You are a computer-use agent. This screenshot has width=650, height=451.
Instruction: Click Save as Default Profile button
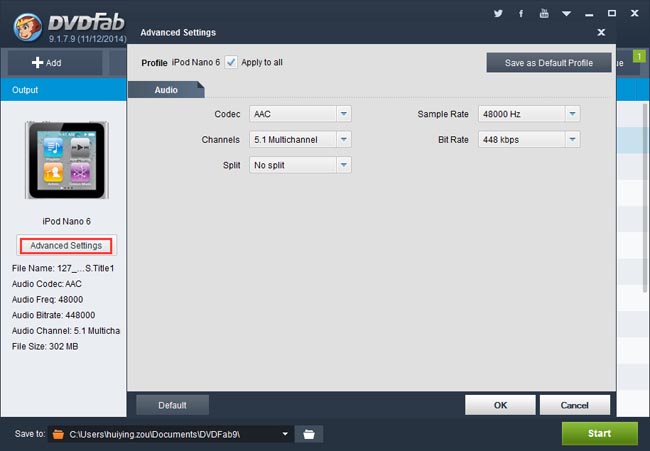pos(548,63)
